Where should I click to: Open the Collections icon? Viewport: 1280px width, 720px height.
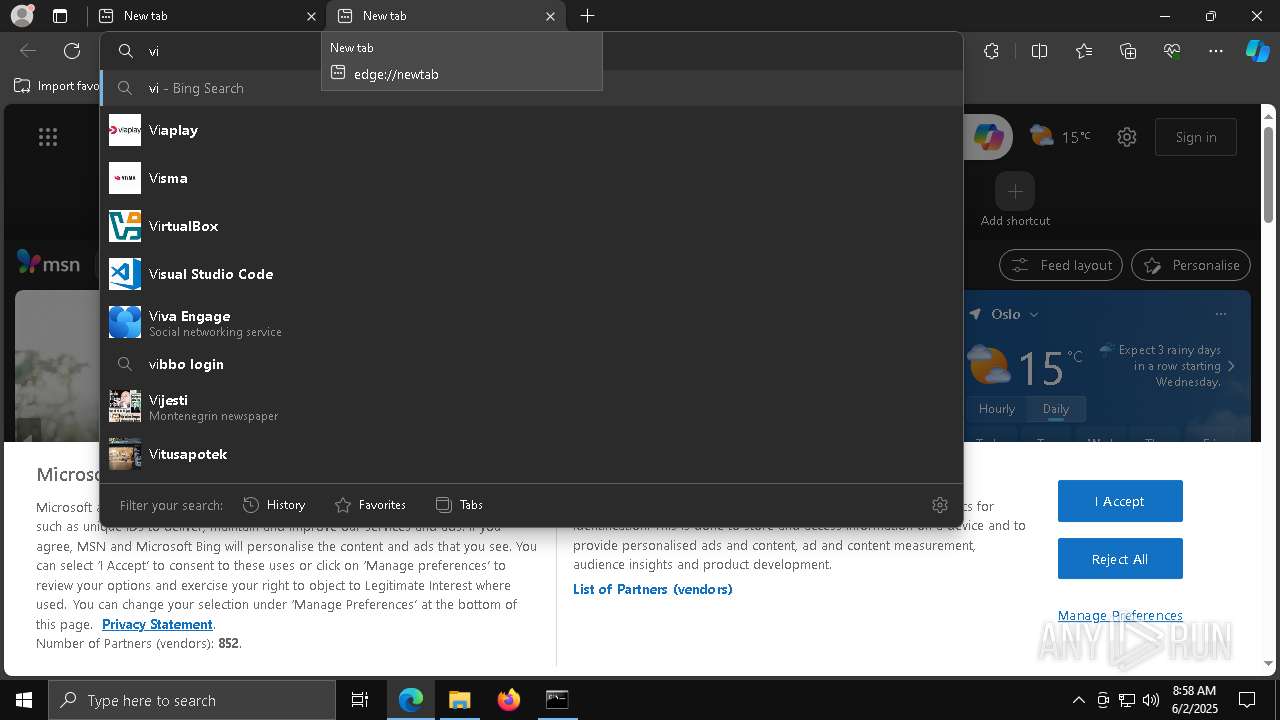click(x=1128, y=51)
